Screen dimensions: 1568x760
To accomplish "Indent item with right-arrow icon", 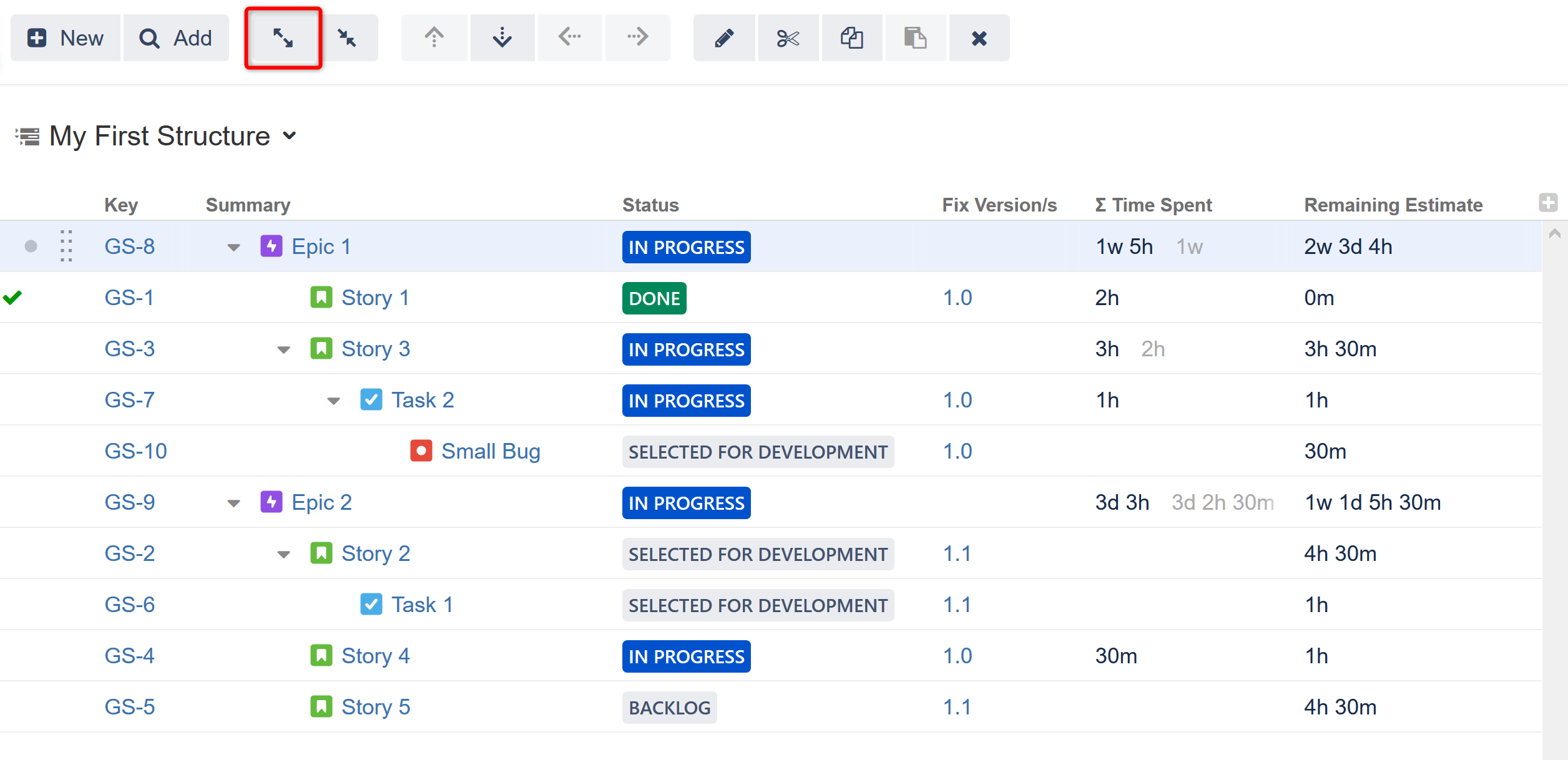I will pyautogui.click(x=637, y=38).
